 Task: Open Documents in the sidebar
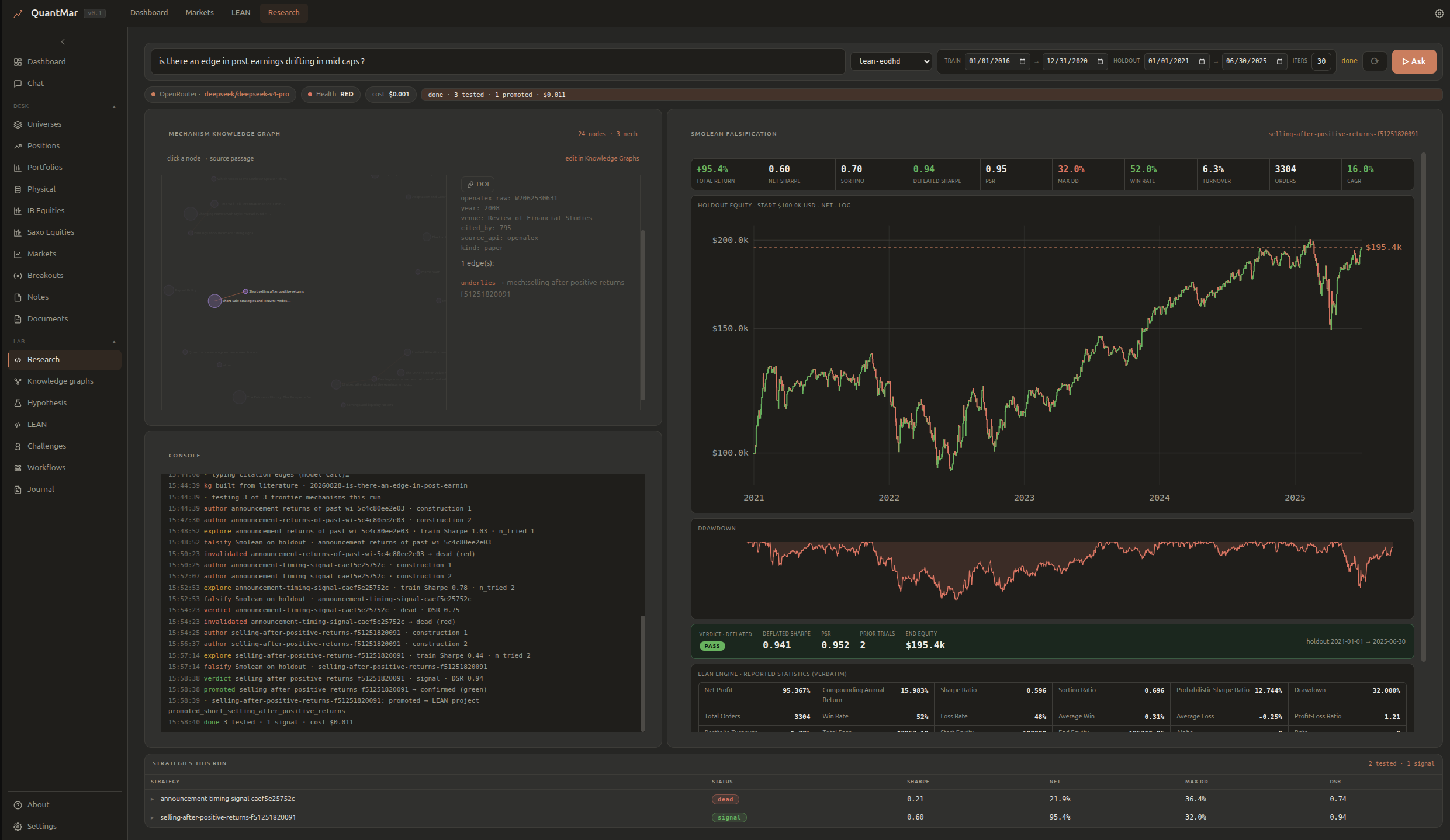(64, 319)
